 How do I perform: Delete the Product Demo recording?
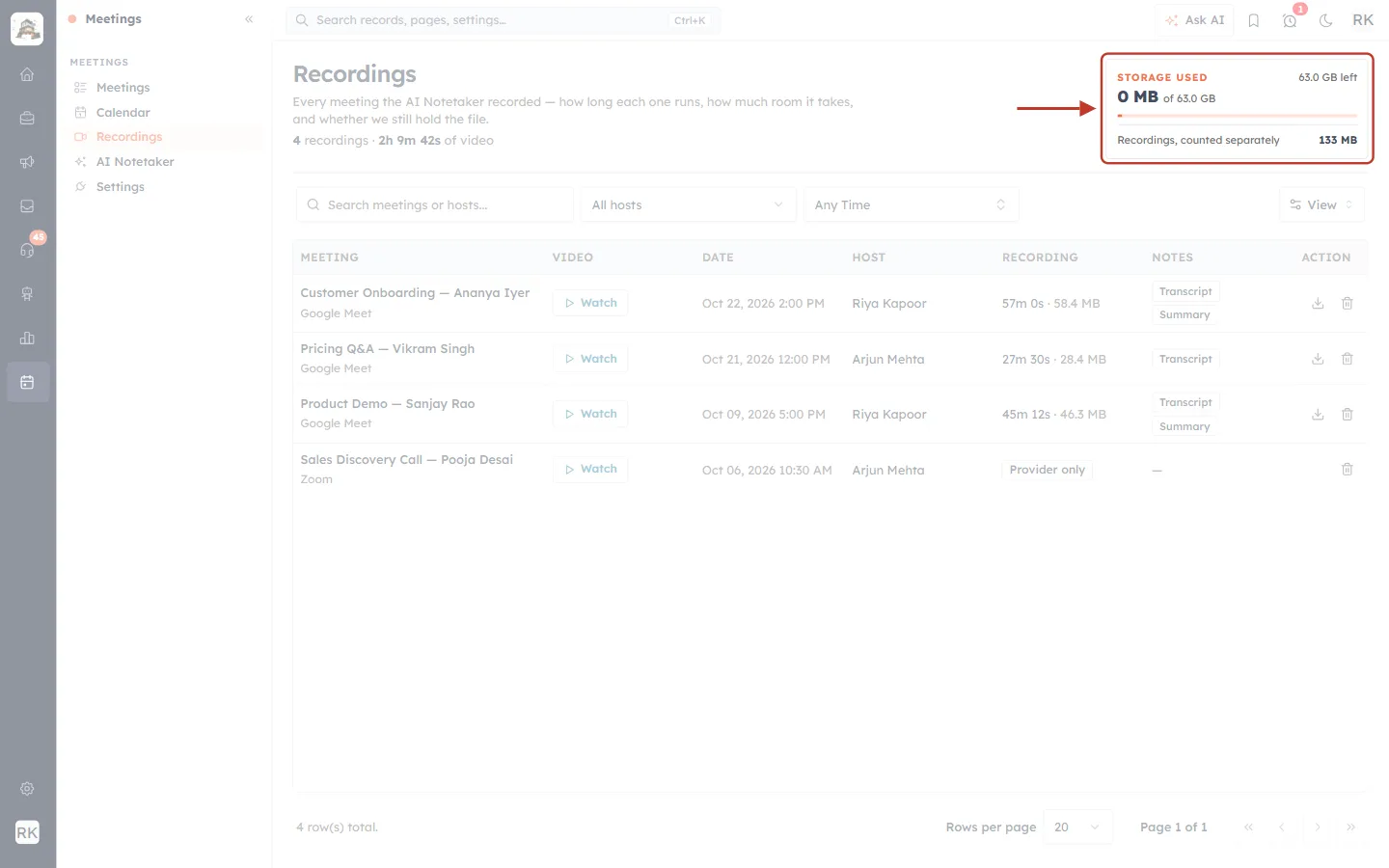[x=1348, y=415]
